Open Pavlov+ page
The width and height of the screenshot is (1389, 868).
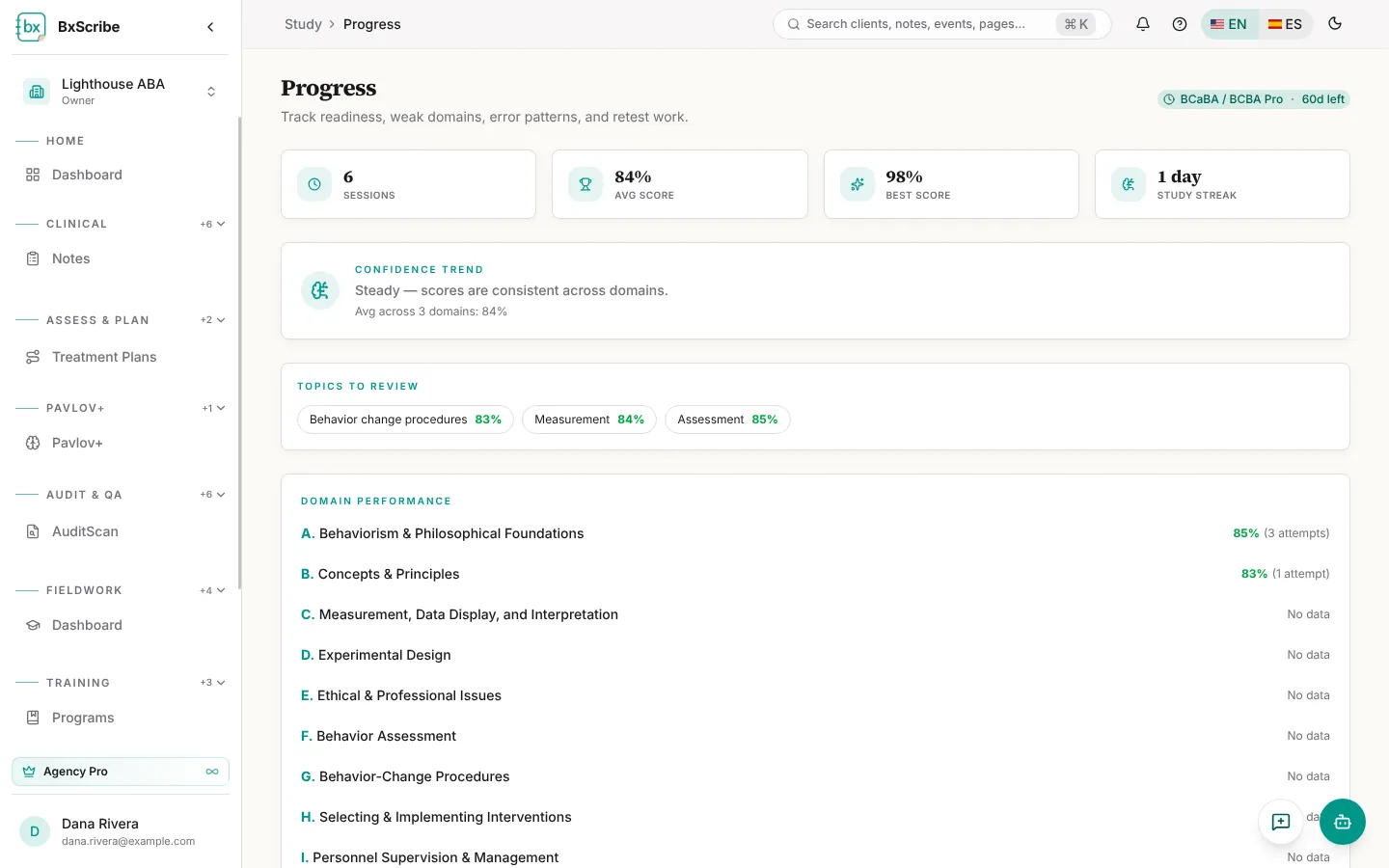121,443
